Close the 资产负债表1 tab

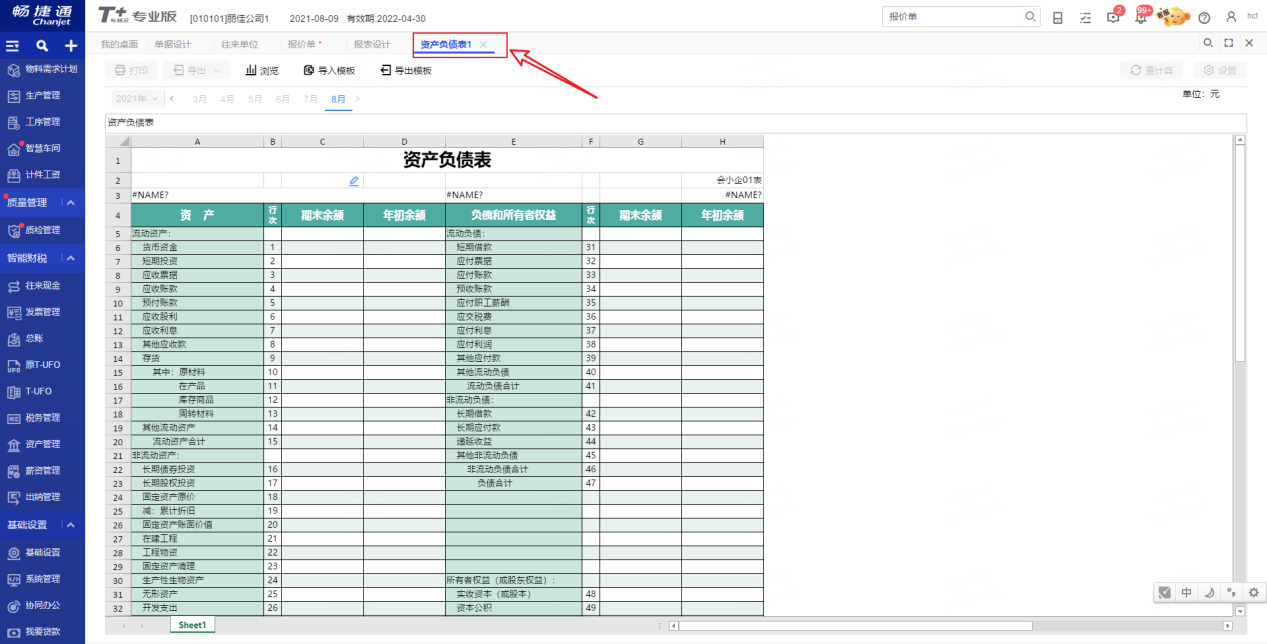pos(483,44)
